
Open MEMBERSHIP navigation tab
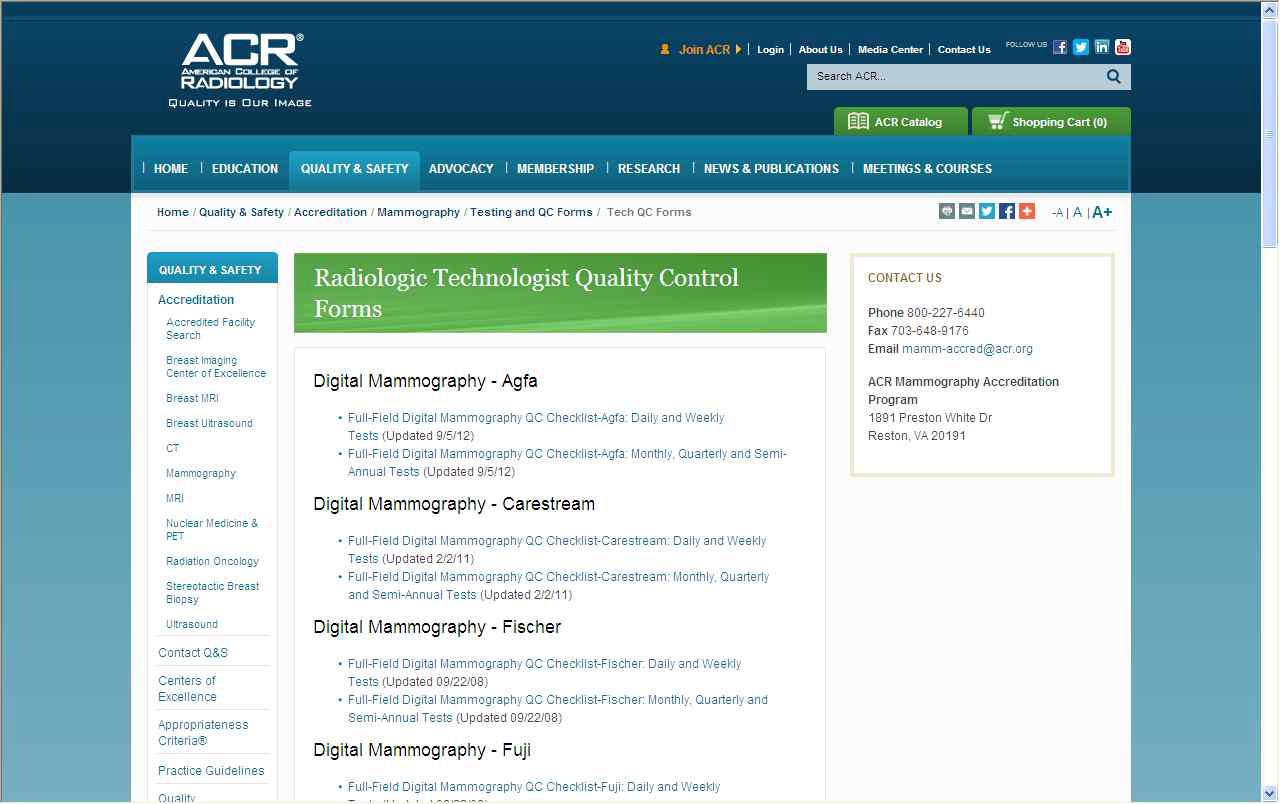[555, 169]
